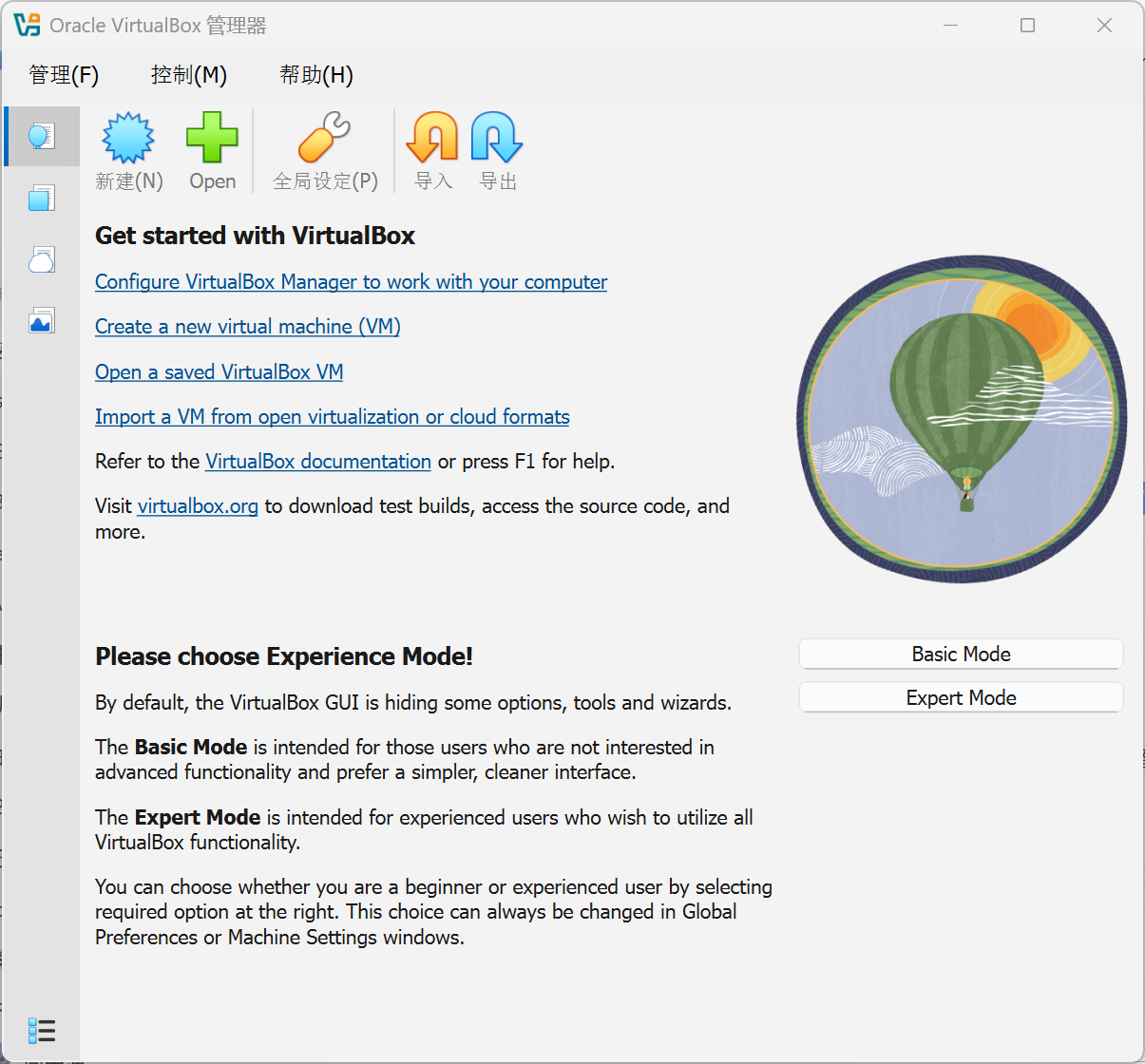
Task: Visit the virtualbox.org link
Action: [x=198, y=506]
